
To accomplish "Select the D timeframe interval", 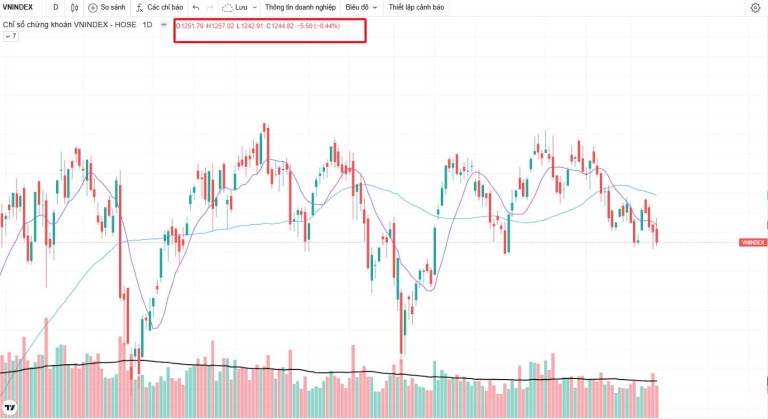I will click(x=55, y=7).
